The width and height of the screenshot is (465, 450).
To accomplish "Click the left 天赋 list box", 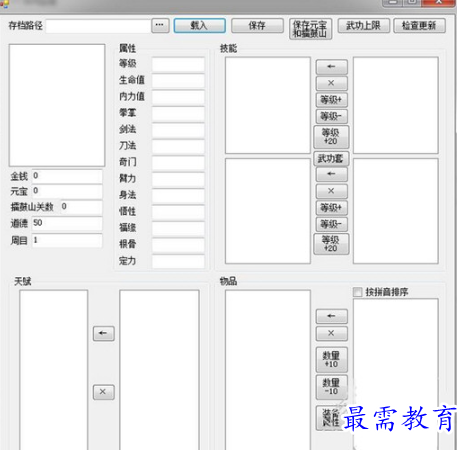I will [54, 370].
